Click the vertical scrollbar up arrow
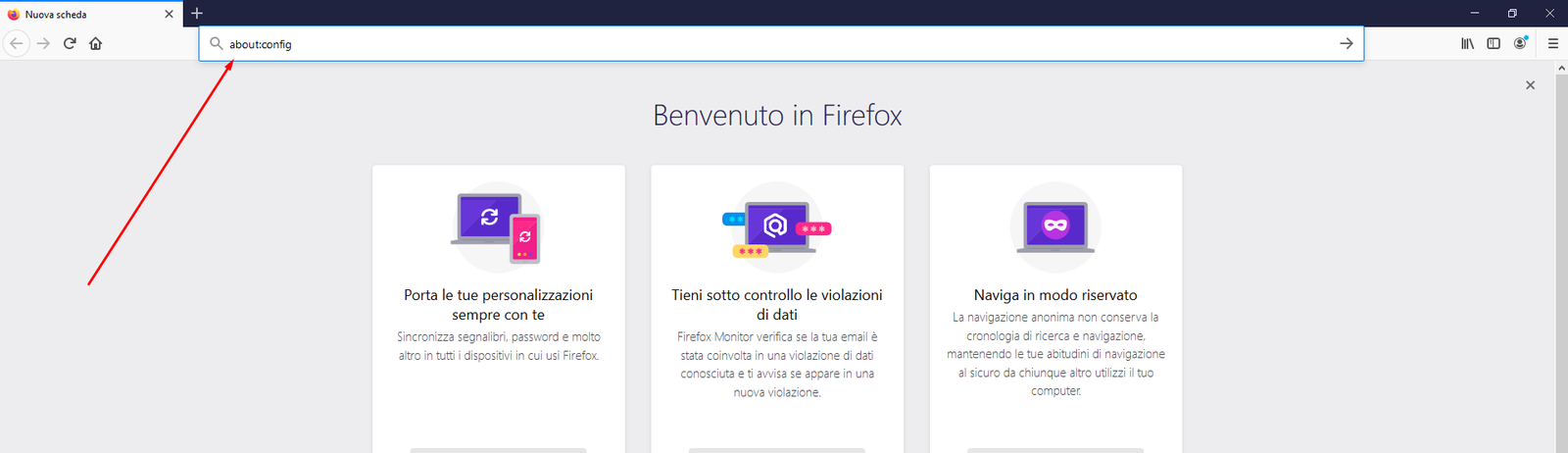Image resolution: width=1568 pixels, height=453 pixels. coord(1561,68)
